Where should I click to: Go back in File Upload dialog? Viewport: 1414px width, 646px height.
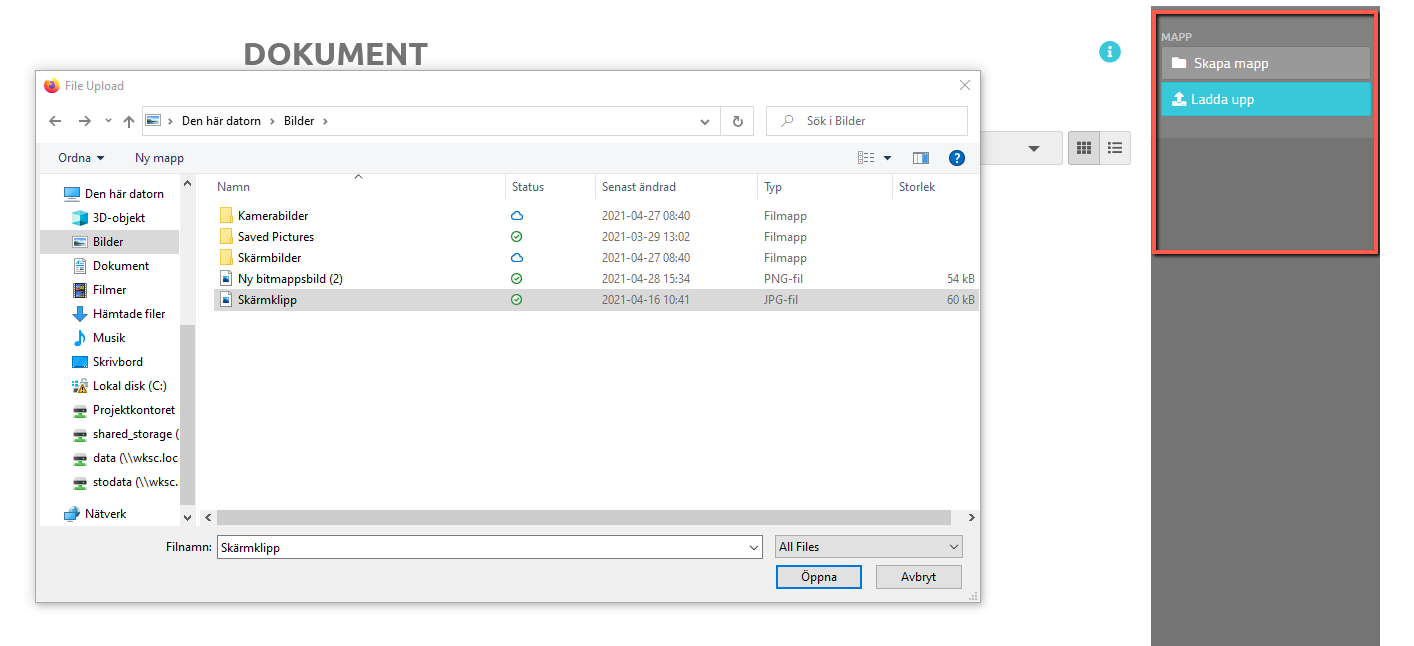(x=55, y=121)
